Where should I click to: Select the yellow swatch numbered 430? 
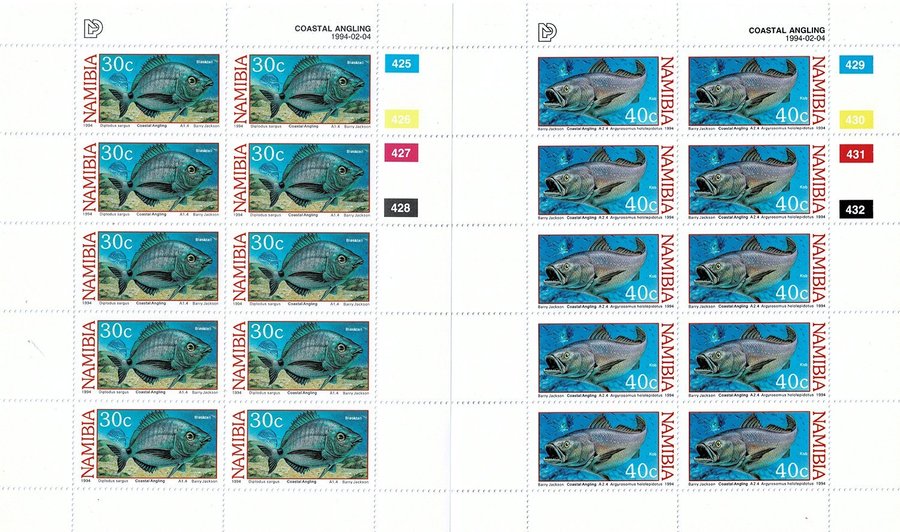[855, 120]
